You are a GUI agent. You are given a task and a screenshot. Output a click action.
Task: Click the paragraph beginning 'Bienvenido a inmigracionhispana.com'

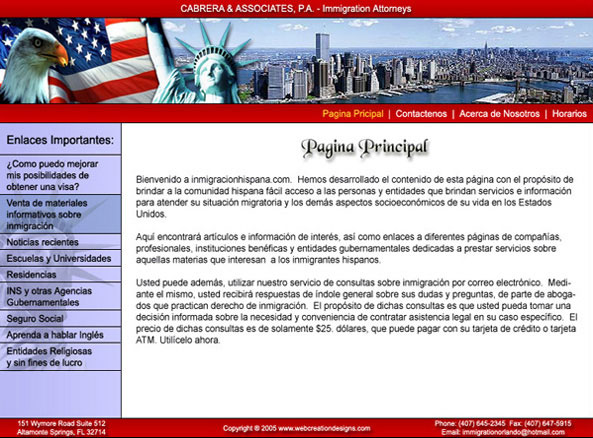click(x=355, y=197)
